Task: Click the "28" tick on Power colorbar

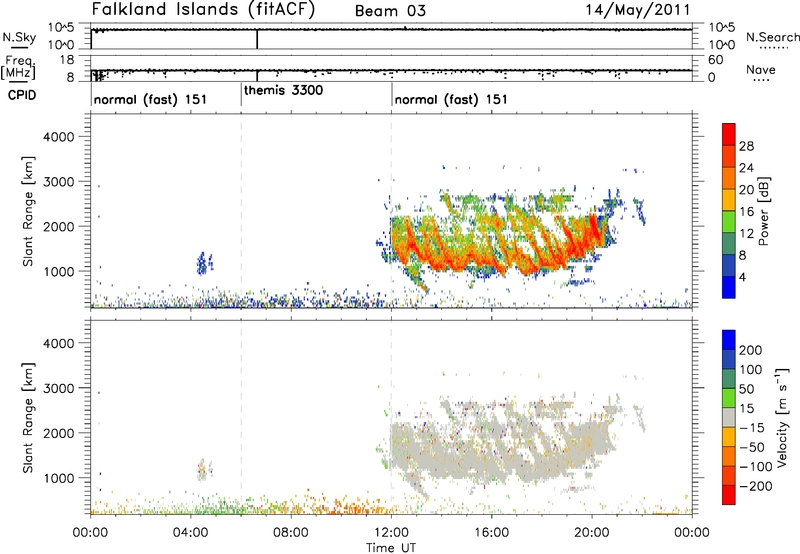Action: [x=746, y=146]
